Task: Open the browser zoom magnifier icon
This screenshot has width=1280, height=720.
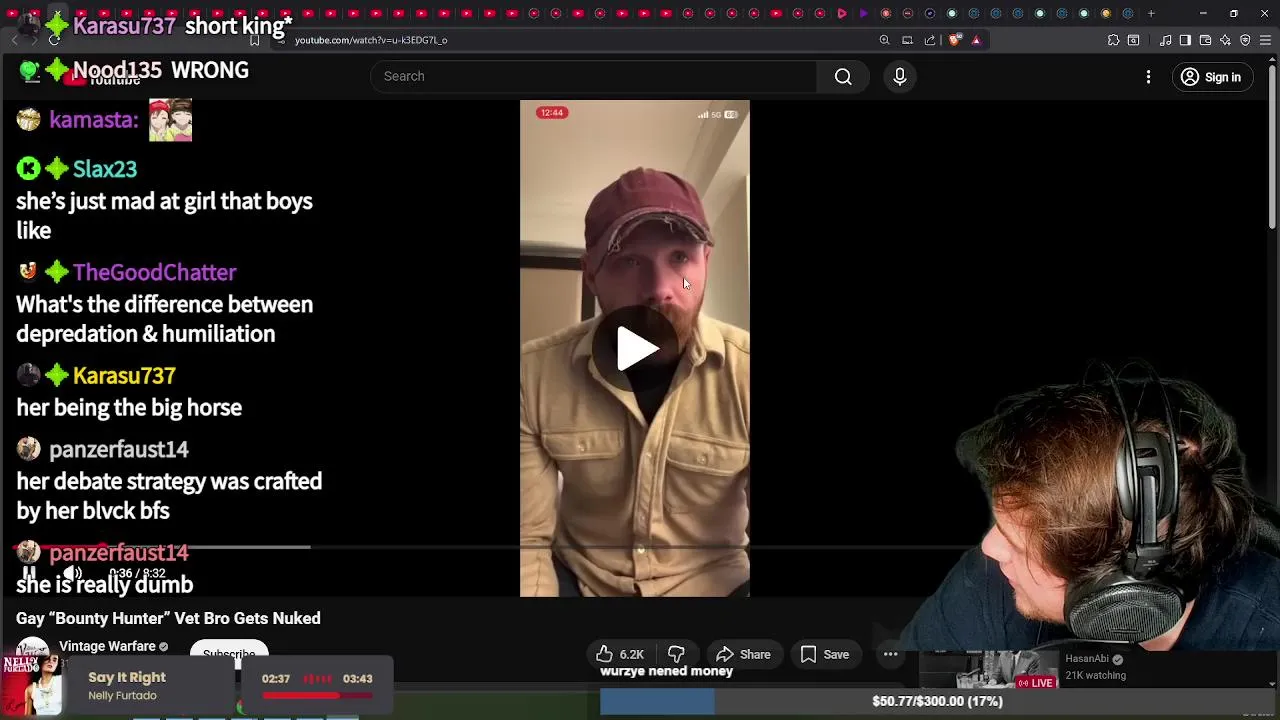Action: pyautogui.click(x=884, y=40)
